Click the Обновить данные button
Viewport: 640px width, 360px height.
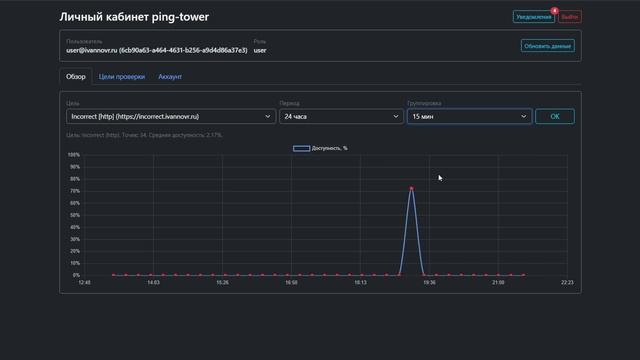(x=547, y=46)
